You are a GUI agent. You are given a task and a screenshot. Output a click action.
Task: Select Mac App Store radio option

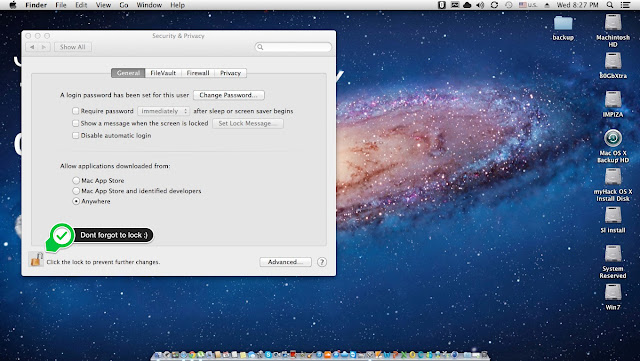coord(76,180)
